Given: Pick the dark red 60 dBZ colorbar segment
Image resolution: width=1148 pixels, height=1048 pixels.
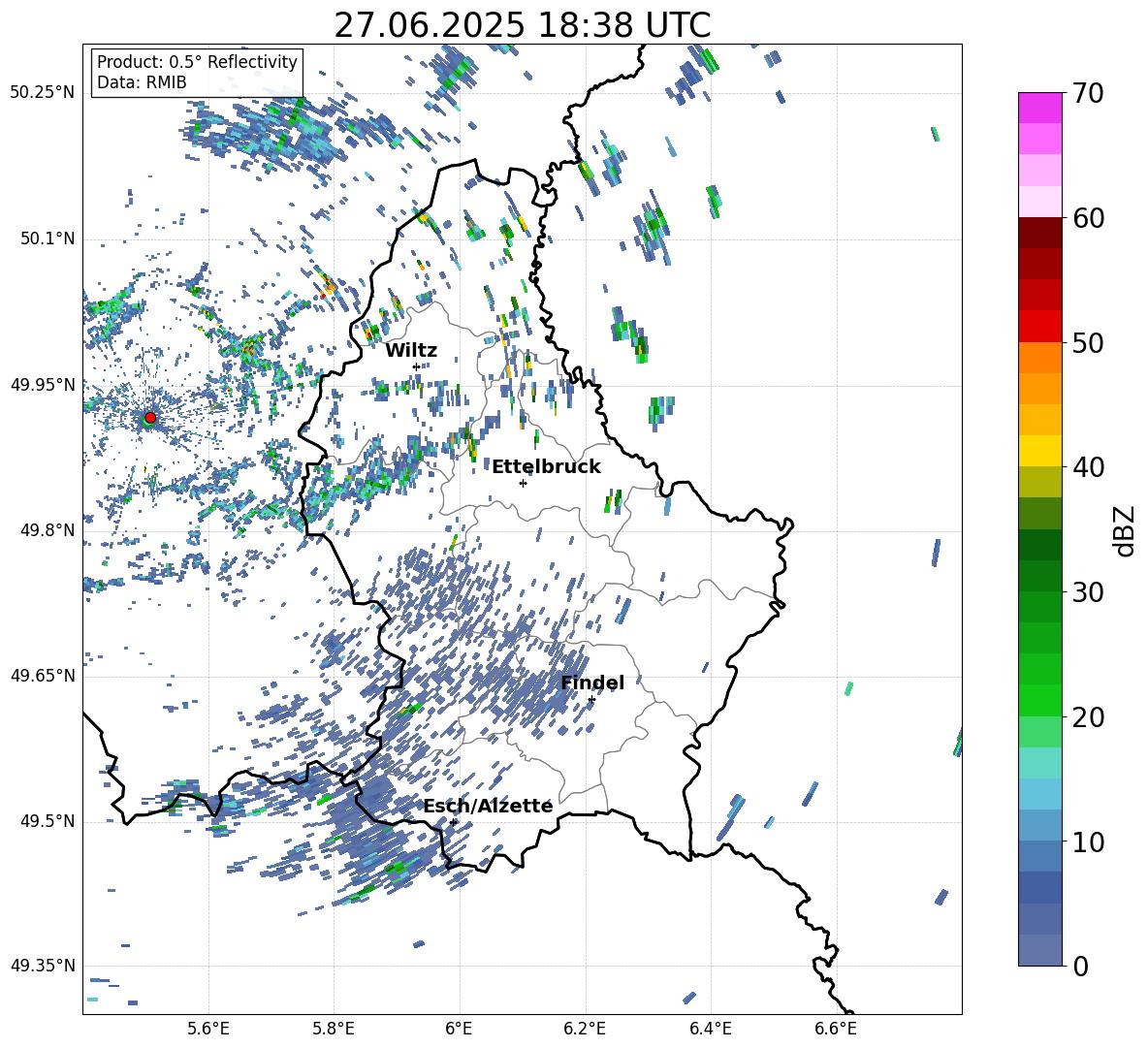Looking at the screenshot, I should click(1039, 233).
